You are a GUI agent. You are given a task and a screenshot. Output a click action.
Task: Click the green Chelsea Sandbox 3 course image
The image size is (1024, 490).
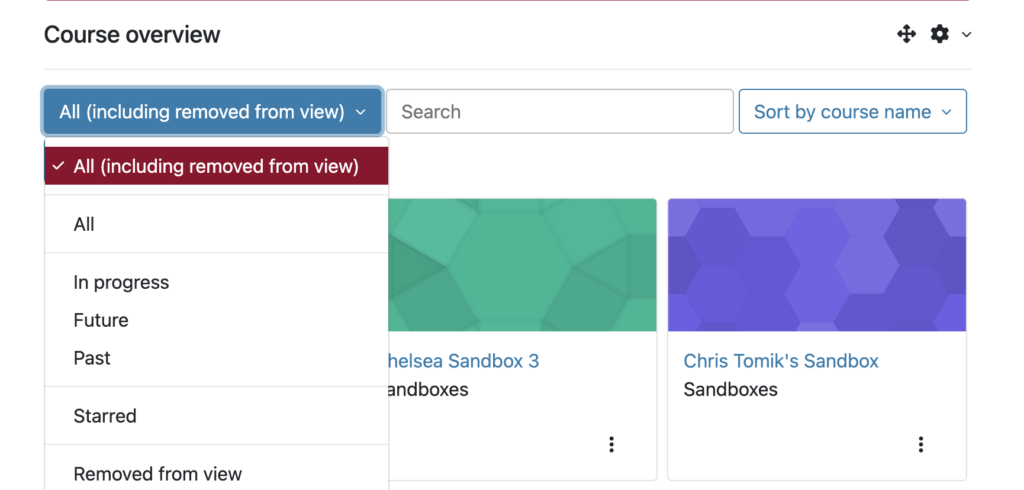tap(522, 265)
